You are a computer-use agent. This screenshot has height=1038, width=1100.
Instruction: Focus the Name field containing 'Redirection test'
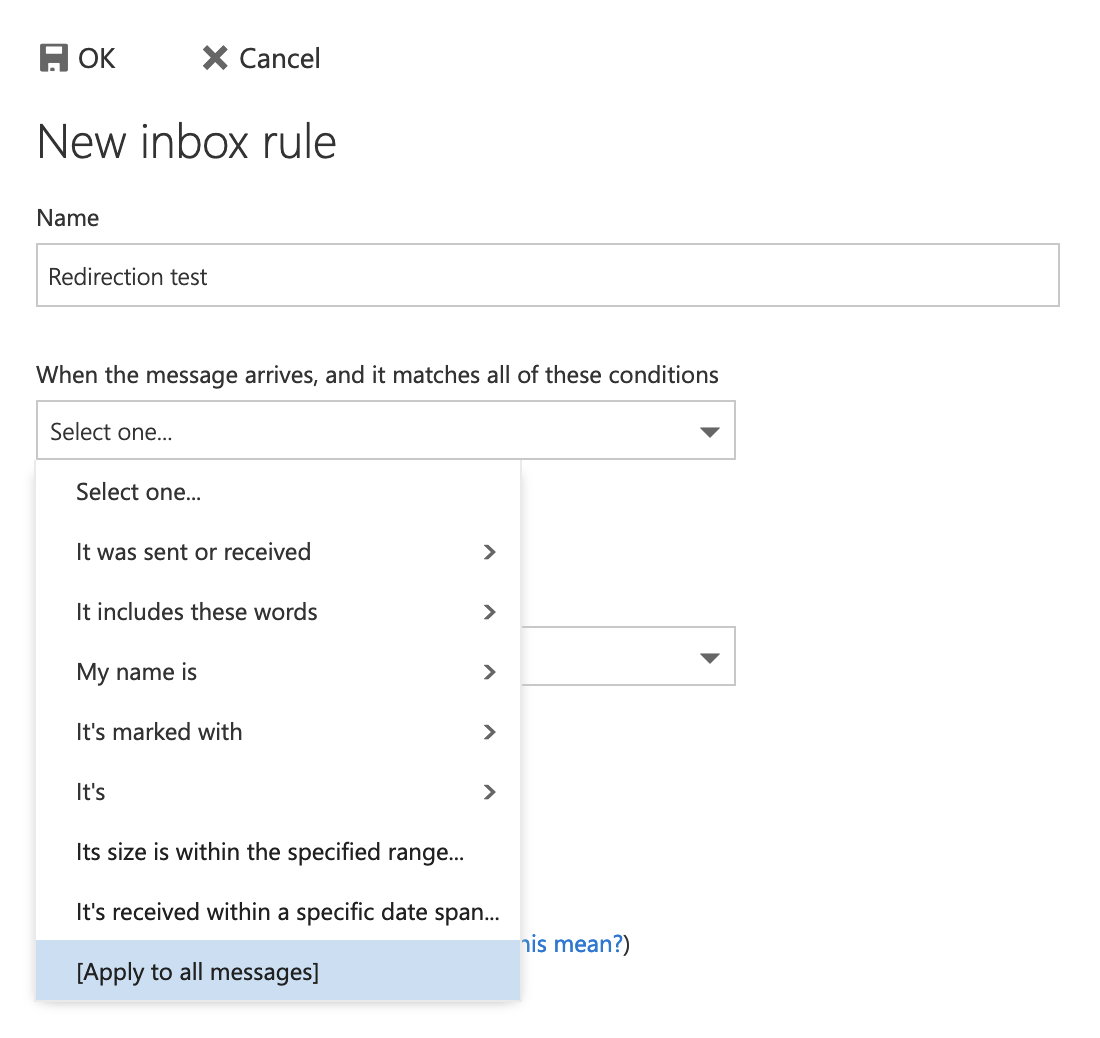[547, 276]
